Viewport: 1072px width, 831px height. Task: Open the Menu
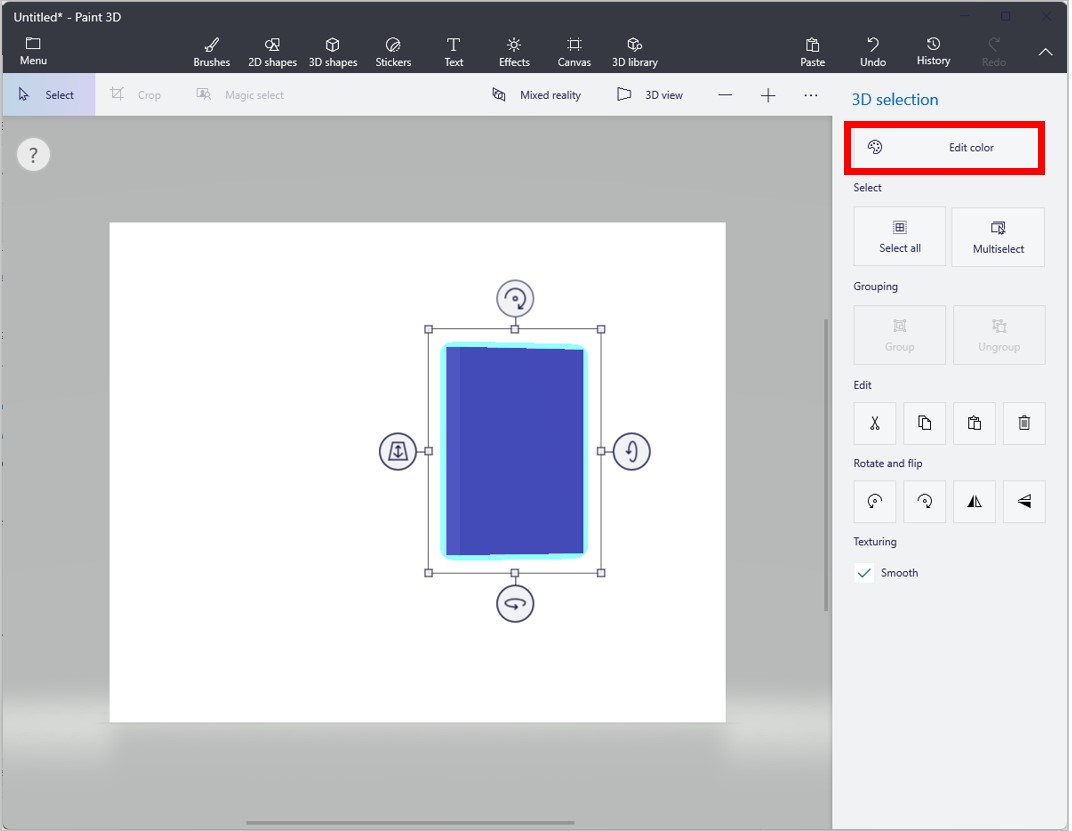click(x=32, y=50)
